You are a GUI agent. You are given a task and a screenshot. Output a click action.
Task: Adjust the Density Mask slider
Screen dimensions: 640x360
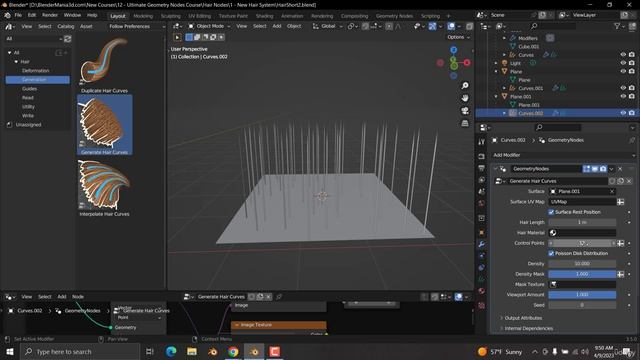pos(582,274)
